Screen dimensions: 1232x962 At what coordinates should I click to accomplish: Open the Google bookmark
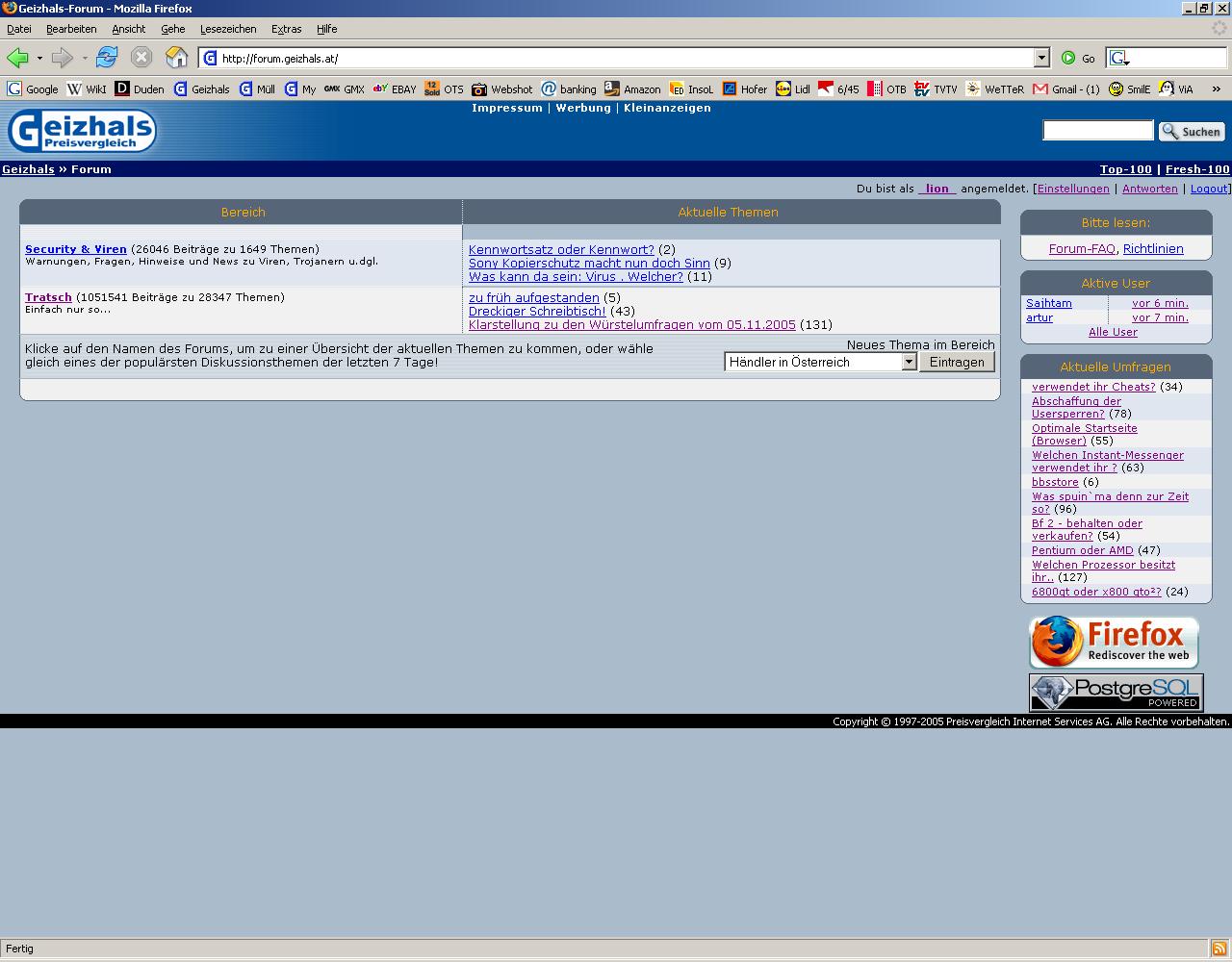pos(33,89)
